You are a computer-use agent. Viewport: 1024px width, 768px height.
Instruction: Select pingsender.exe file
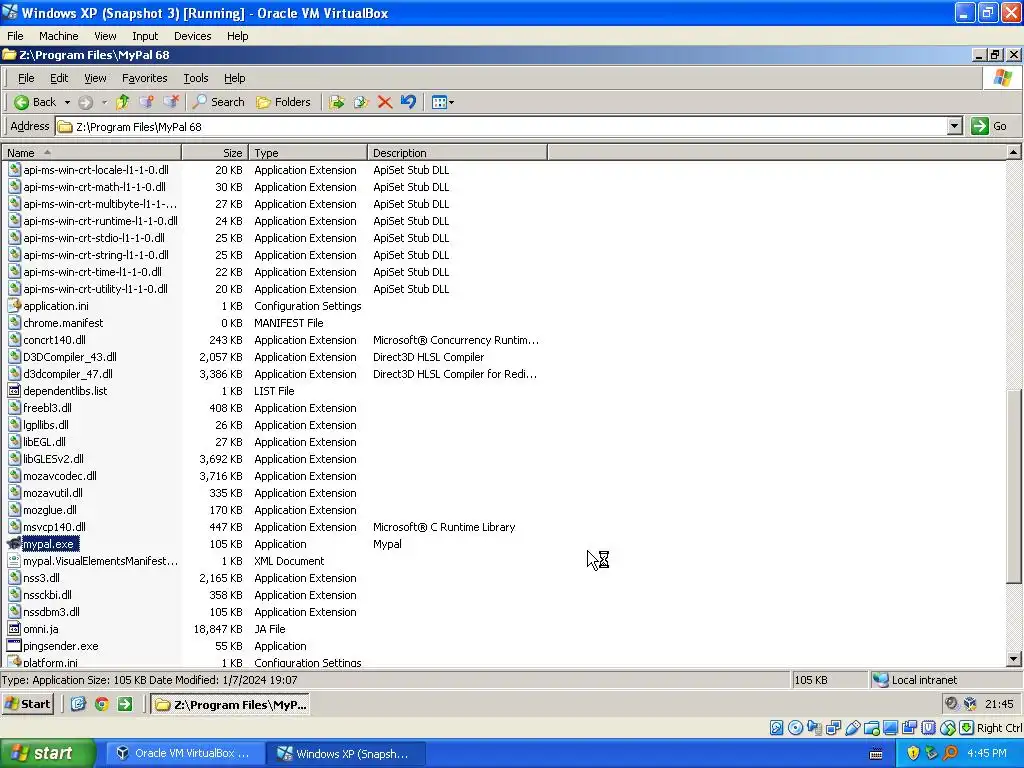(x=61, y=646)
